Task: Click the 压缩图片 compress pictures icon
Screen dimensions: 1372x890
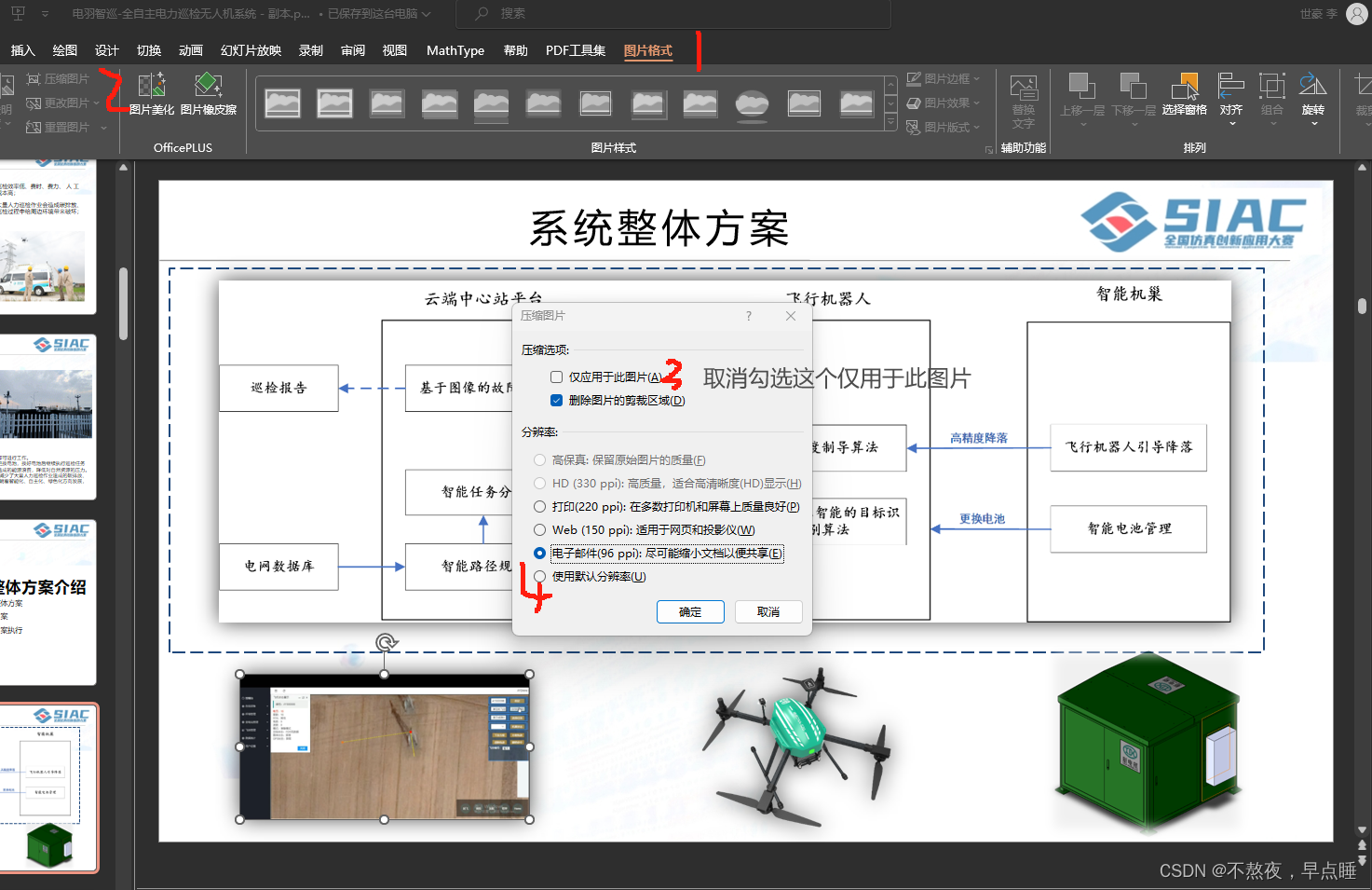Action: (x=34, y=79)
